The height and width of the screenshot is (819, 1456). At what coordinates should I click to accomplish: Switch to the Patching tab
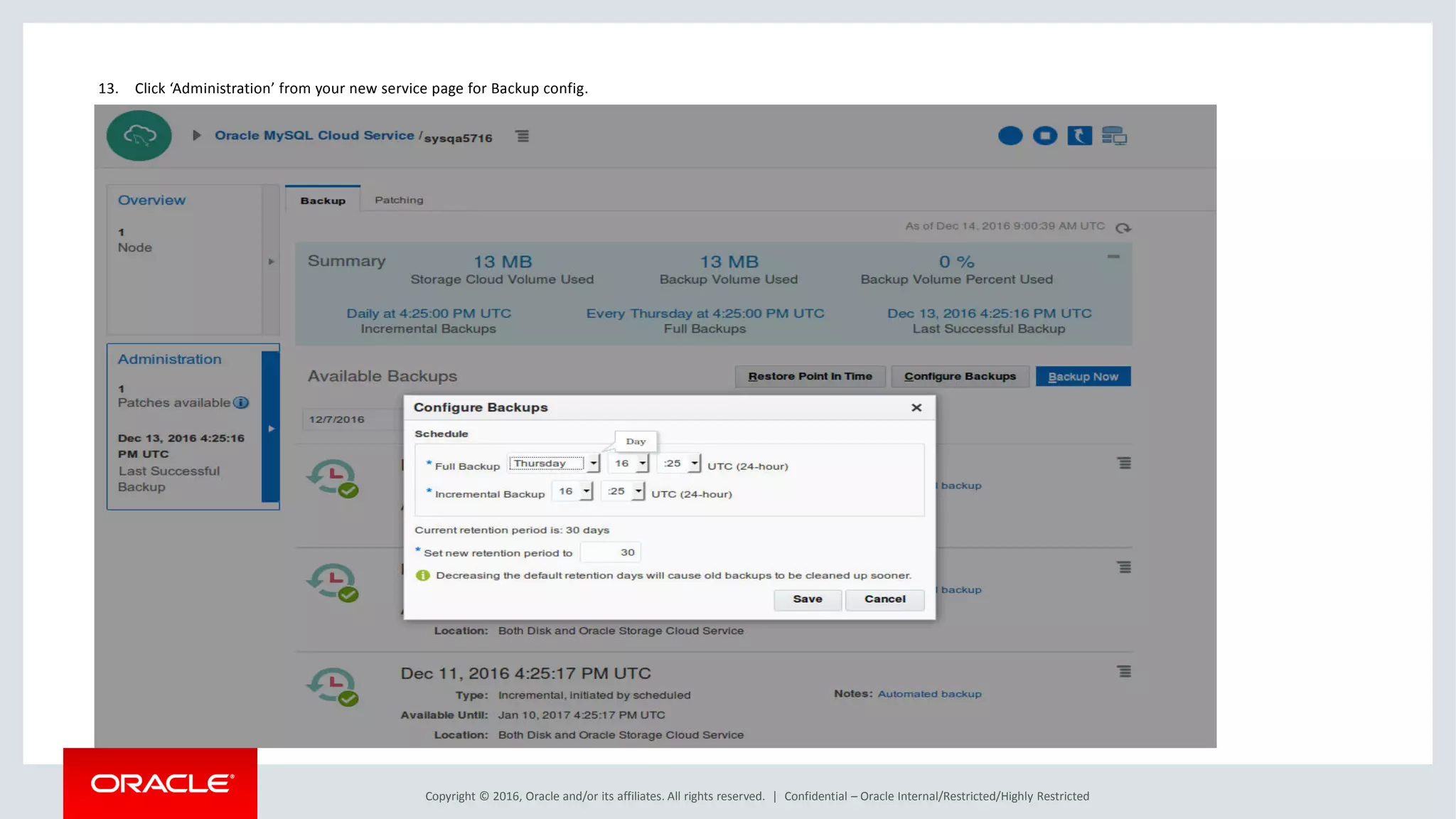[399, 200]
